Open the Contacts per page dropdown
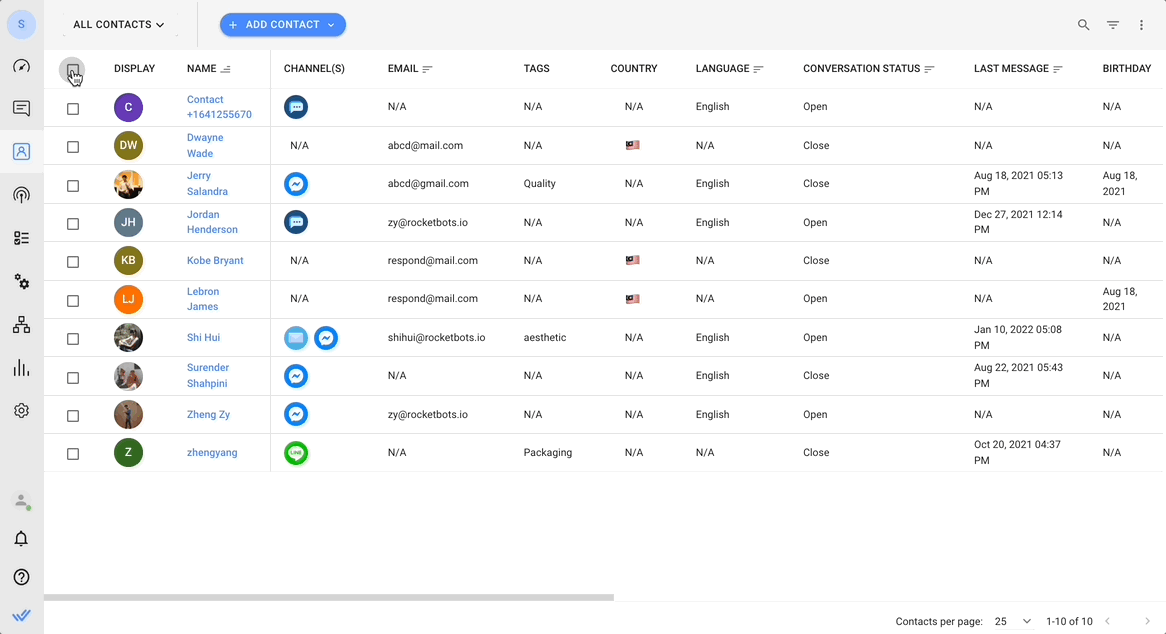Viewport: 1166px width, 634px height. 1013,621
